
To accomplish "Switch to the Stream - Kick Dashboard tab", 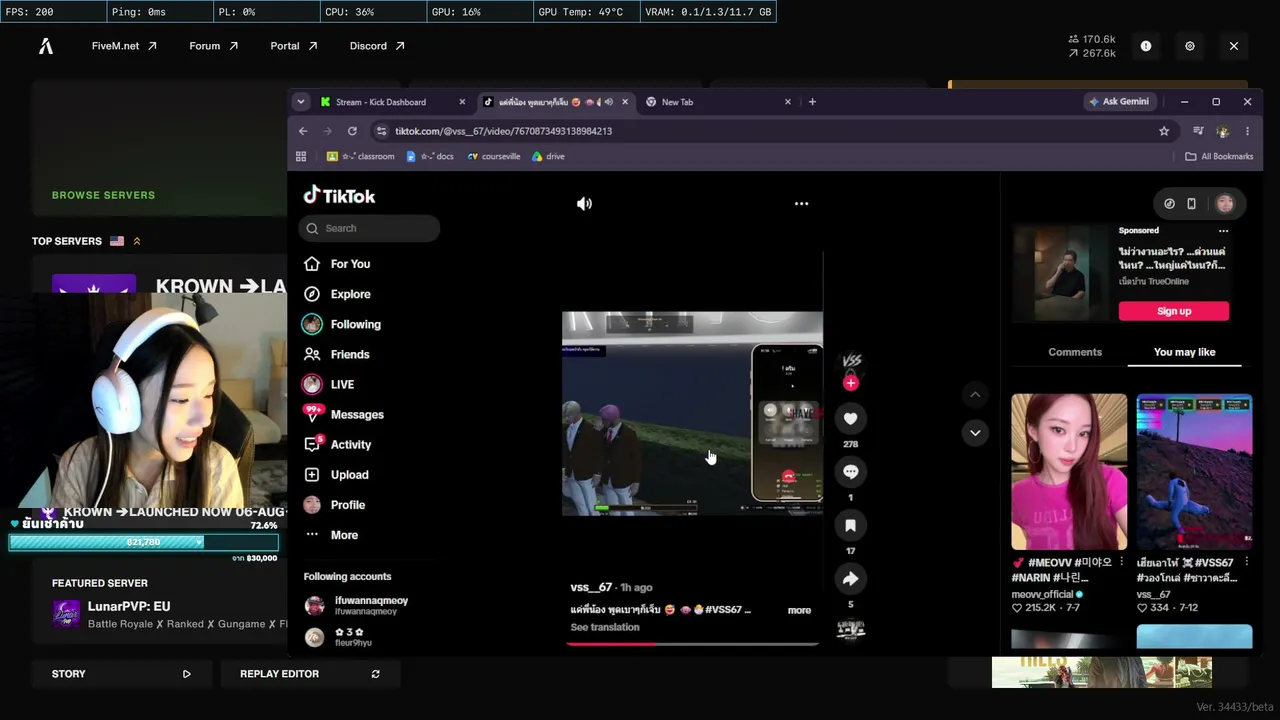I will (x=380, y=102).
